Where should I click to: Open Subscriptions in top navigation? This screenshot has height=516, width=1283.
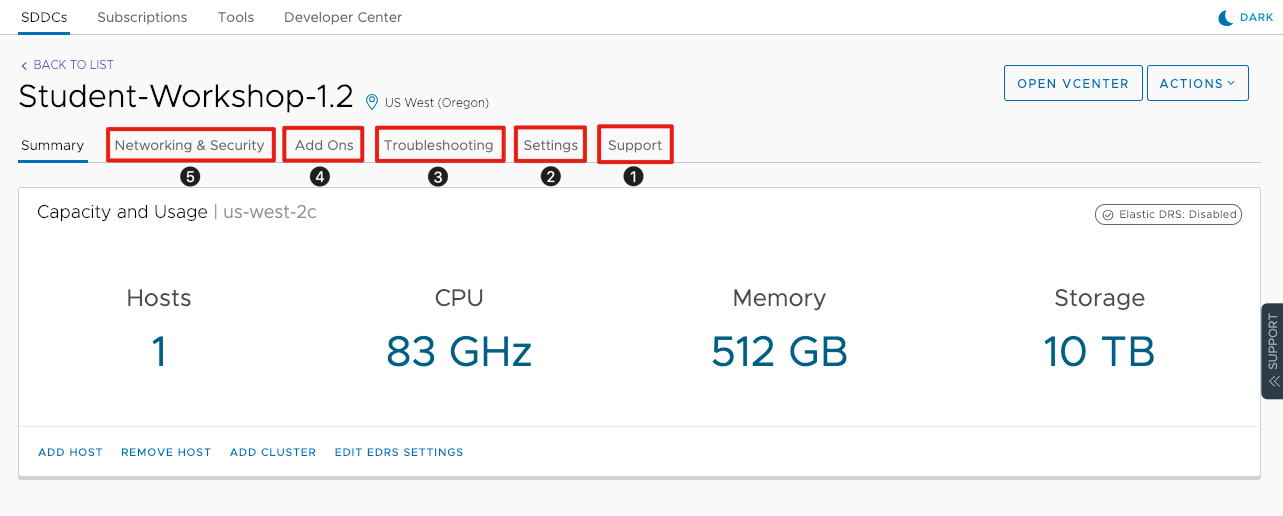pos(142,17)
